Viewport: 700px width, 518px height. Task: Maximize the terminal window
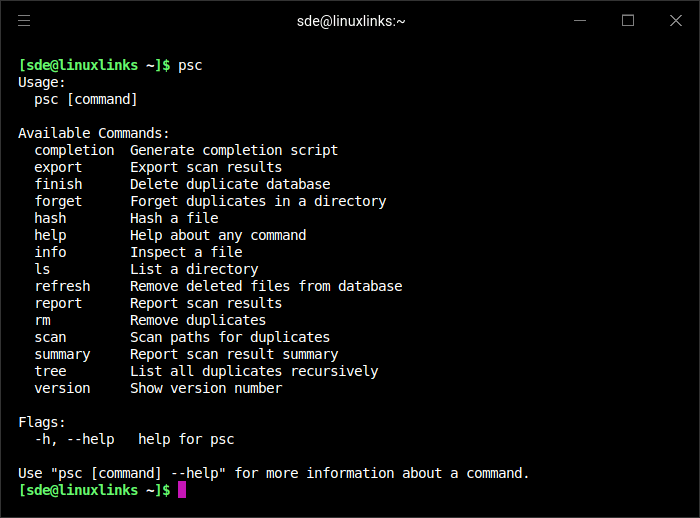(x=628, y=20)
